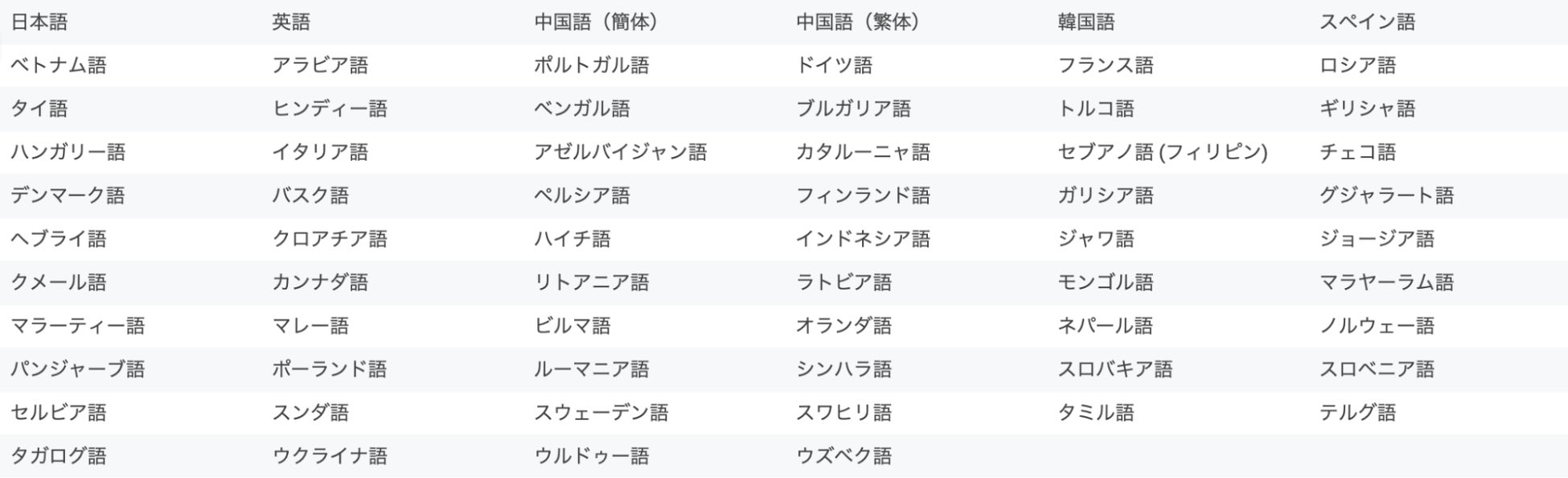Select 英語 in the language table
Viewport: 1568px width, 478px height.
click(x=291, y=23)
